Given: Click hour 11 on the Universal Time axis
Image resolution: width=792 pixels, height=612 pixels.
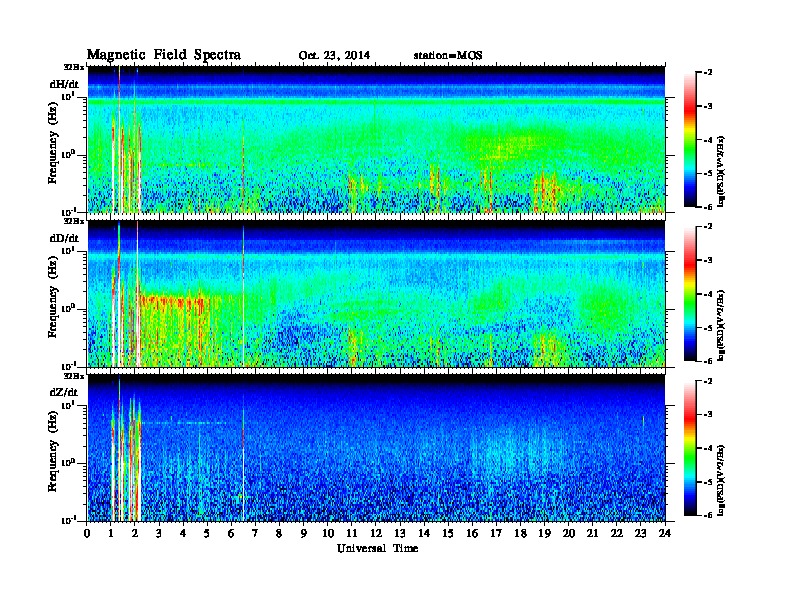Looking at the screenshot, I should point(352,533).
